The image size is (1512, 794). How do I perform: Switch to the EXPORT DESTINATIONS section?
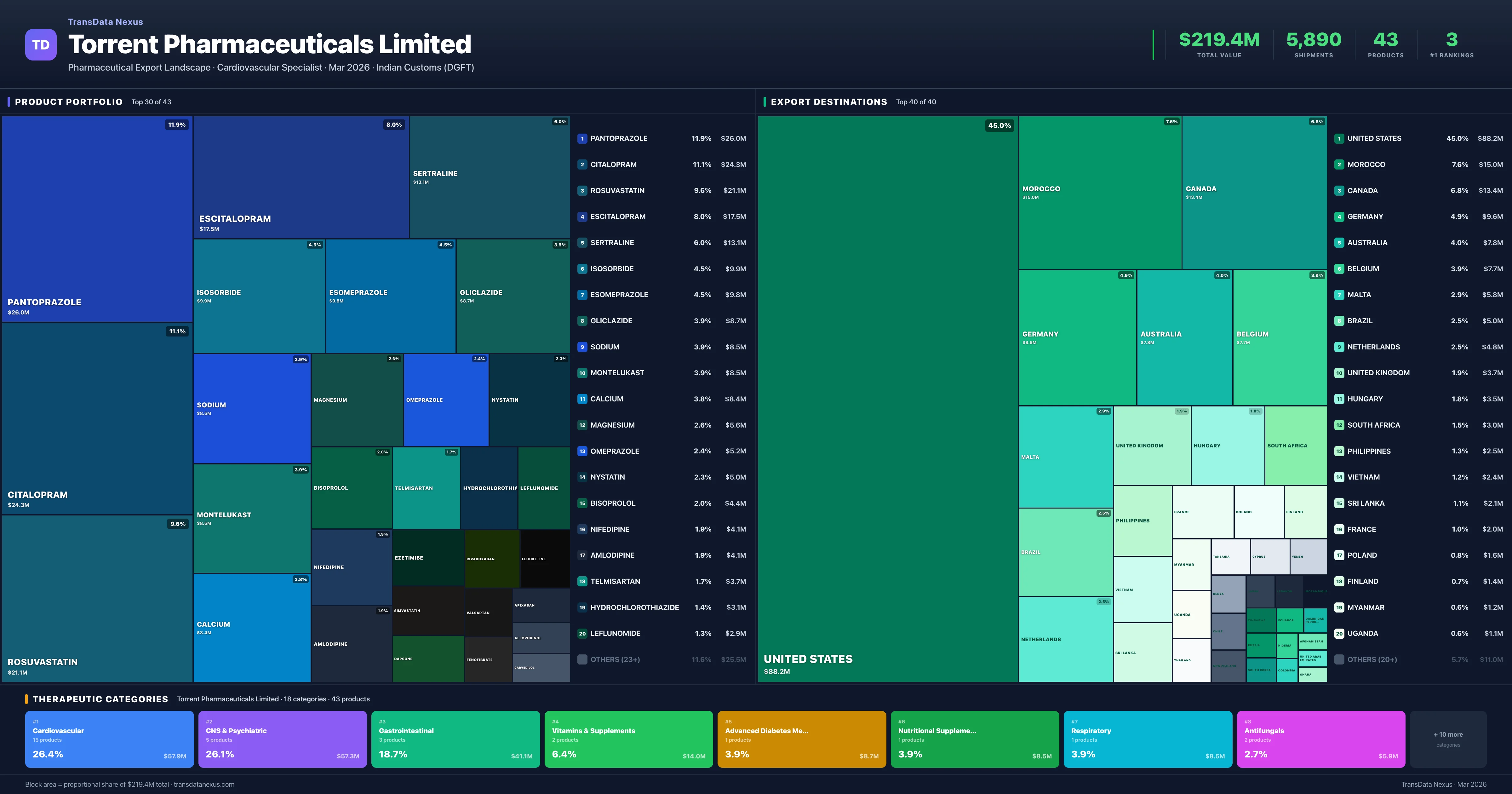(829, 101)
